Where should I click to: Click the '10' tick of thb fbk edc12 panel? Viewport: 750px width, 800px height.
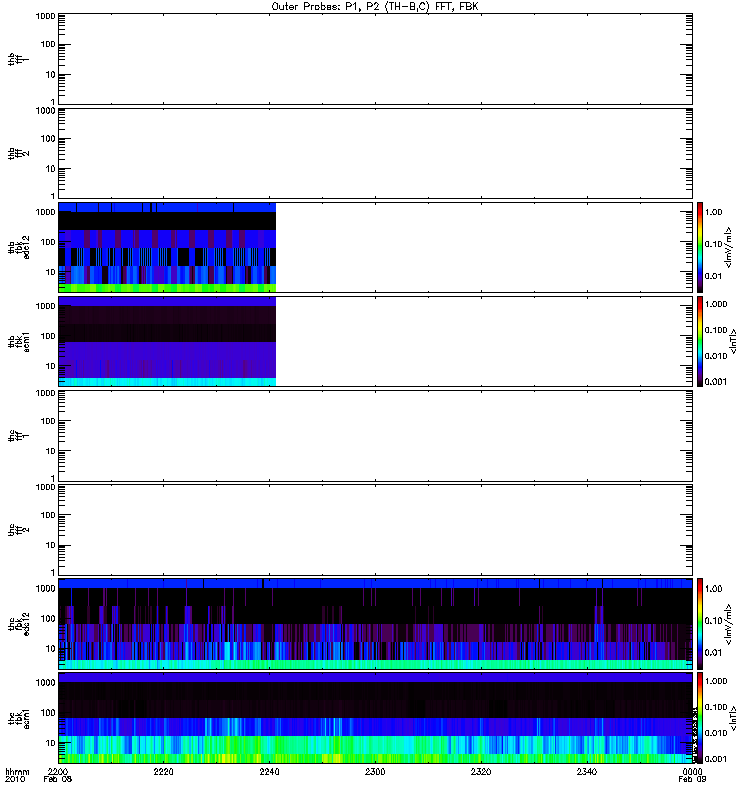51,272
